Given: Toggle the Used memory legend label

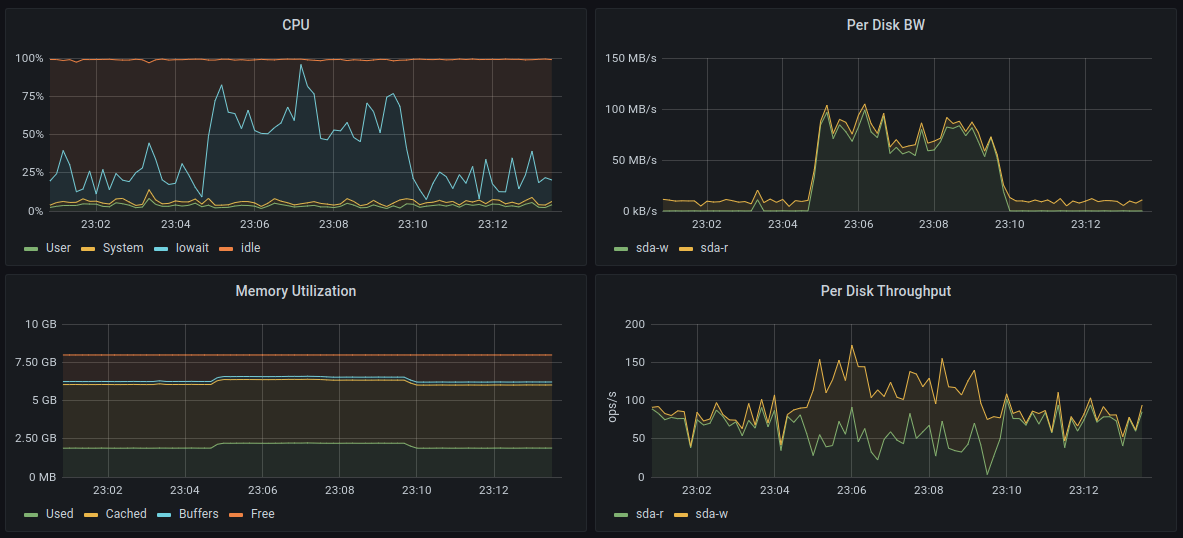Looking at the screenshot, I should pos(59,514).
